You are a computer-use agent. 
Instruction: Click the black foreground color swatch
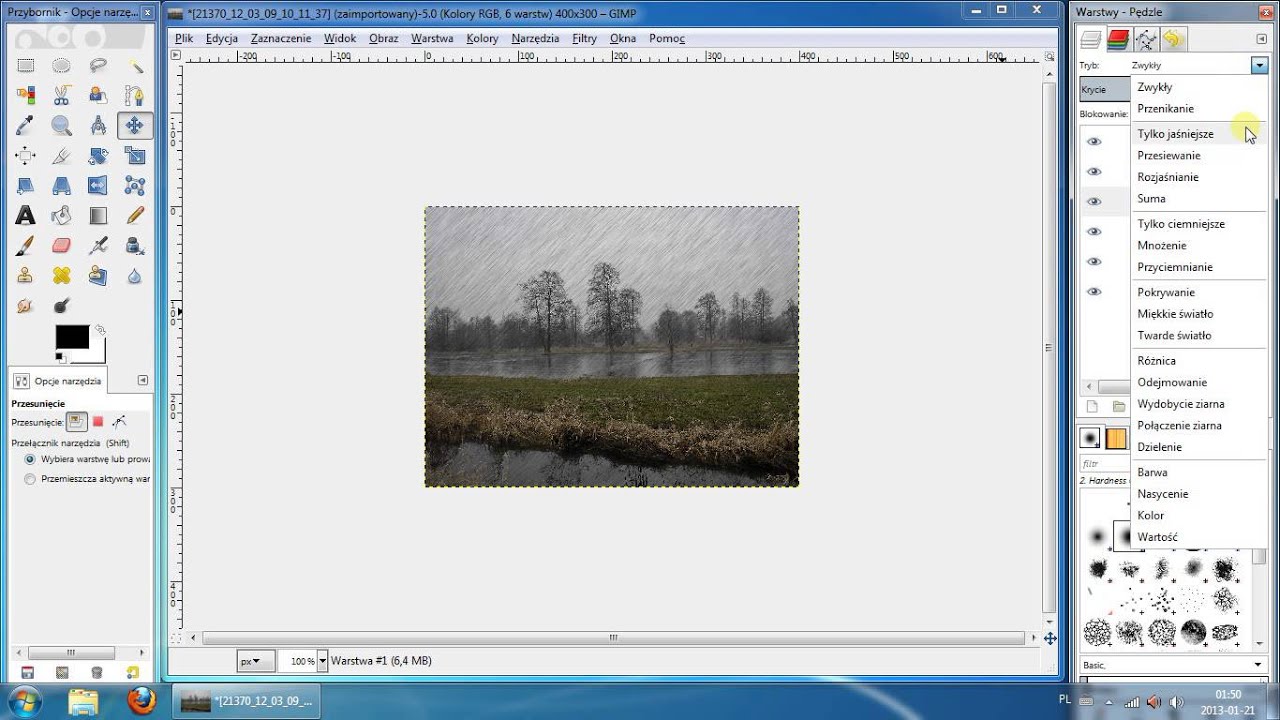point(72,337)
